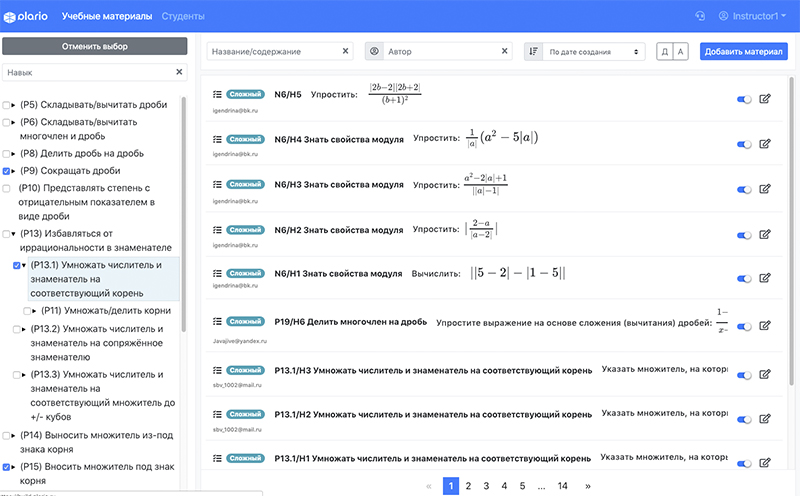Screen dimensions: 800x496
Task: Go to page 2
Action: pyautogui.click(x=468, y=486)
